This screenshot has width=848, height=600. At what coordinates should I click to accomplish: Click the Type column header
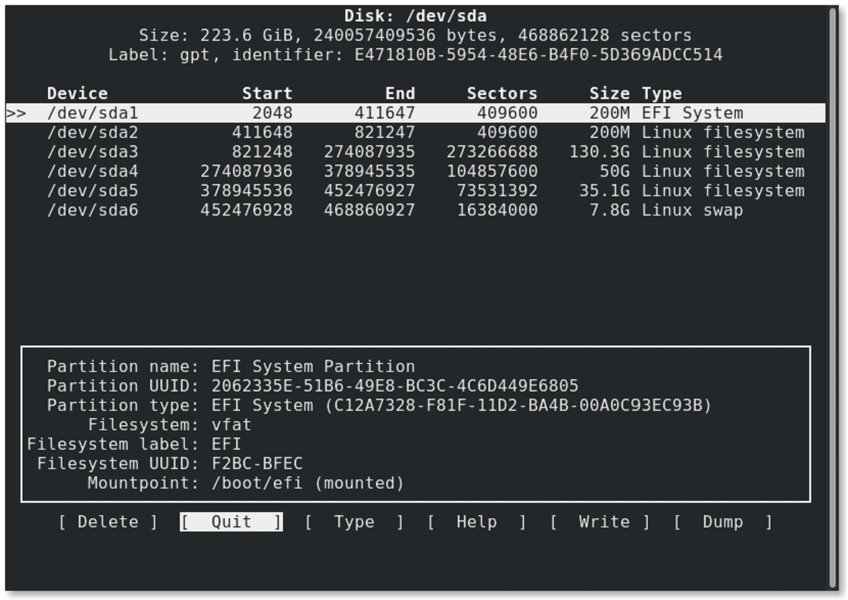click(x=662, y=93)
